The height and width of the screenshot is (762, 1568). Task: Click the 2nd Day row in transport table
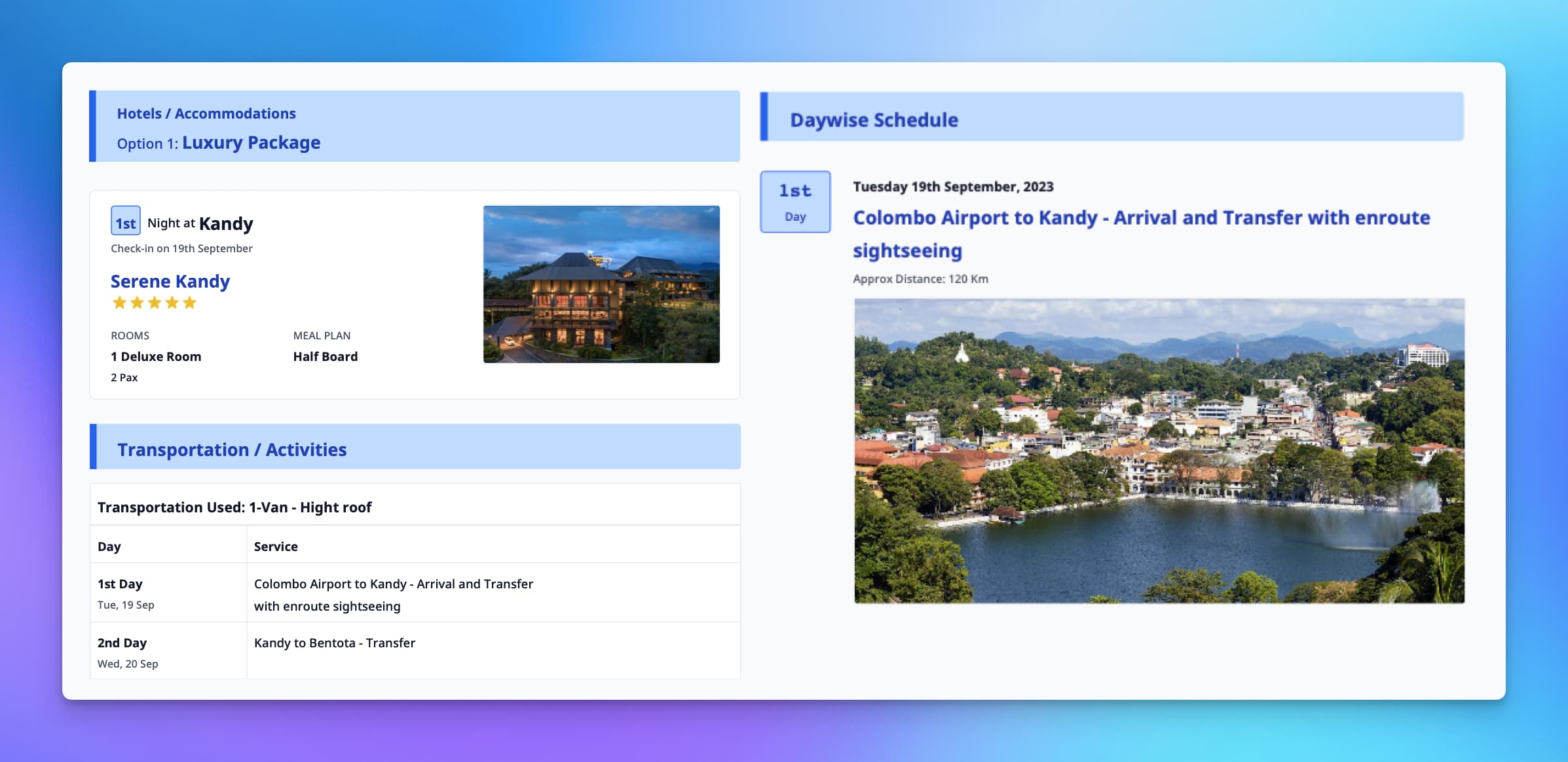122,643
